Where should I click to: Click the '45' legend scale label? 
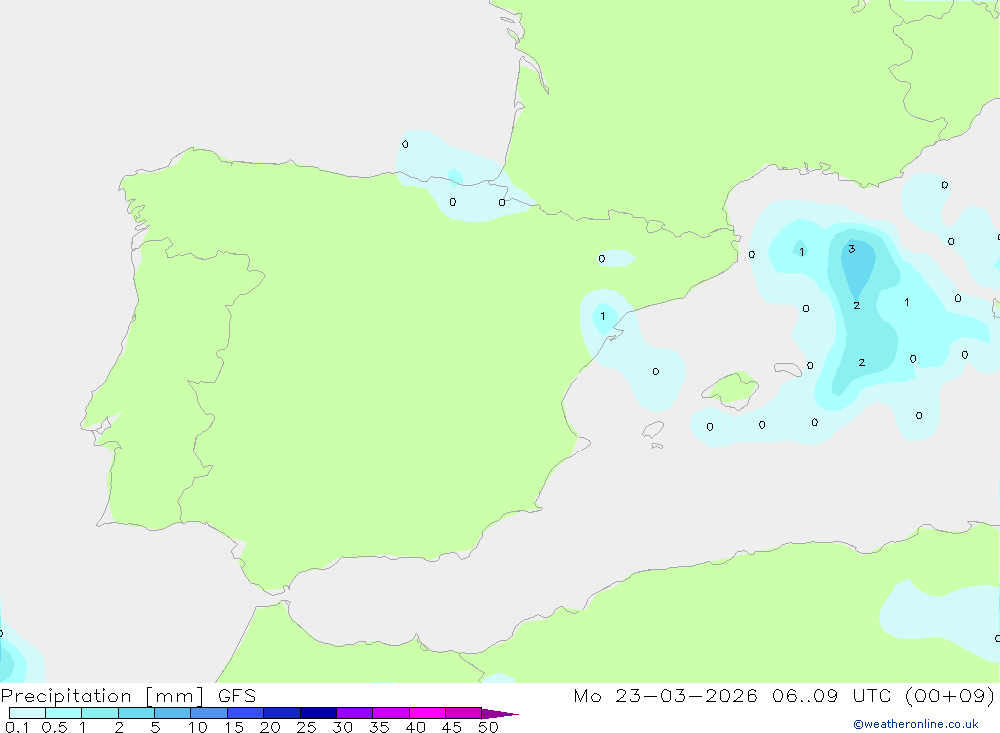click(452, 727)
